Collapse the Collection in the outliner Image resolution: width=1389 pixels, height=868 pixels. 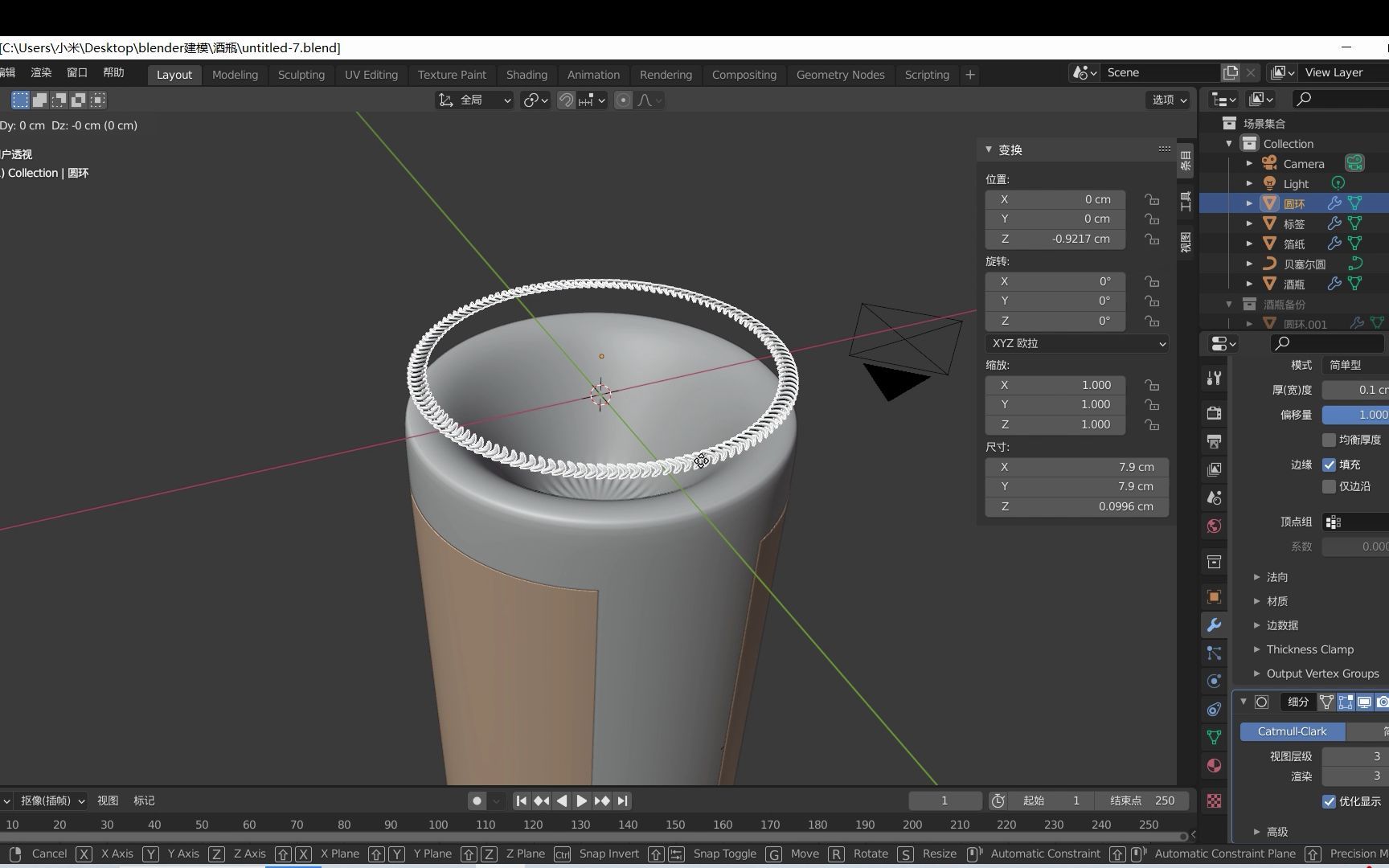coord(1229,142)
